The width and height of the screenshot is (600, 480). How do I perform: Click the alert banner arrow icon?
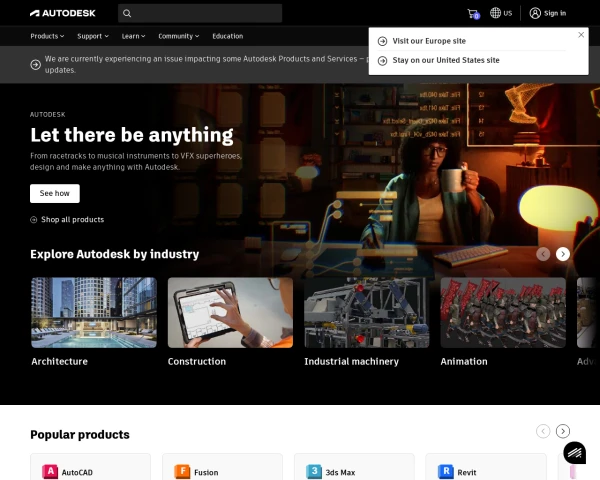[x=36, y=65]
